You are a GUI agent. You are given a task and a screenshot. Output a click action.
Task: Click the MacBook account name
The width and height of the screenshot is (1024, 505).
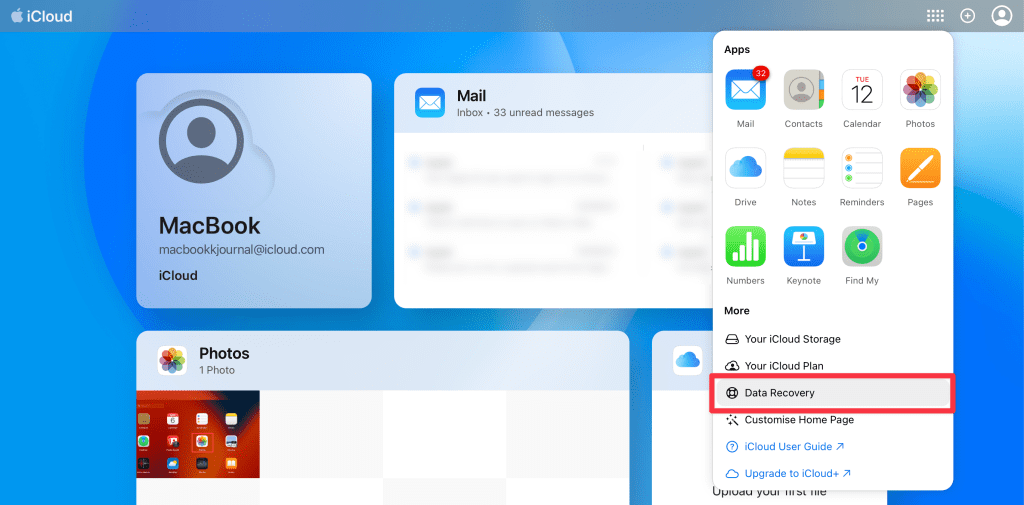click(x=210, y=225)
